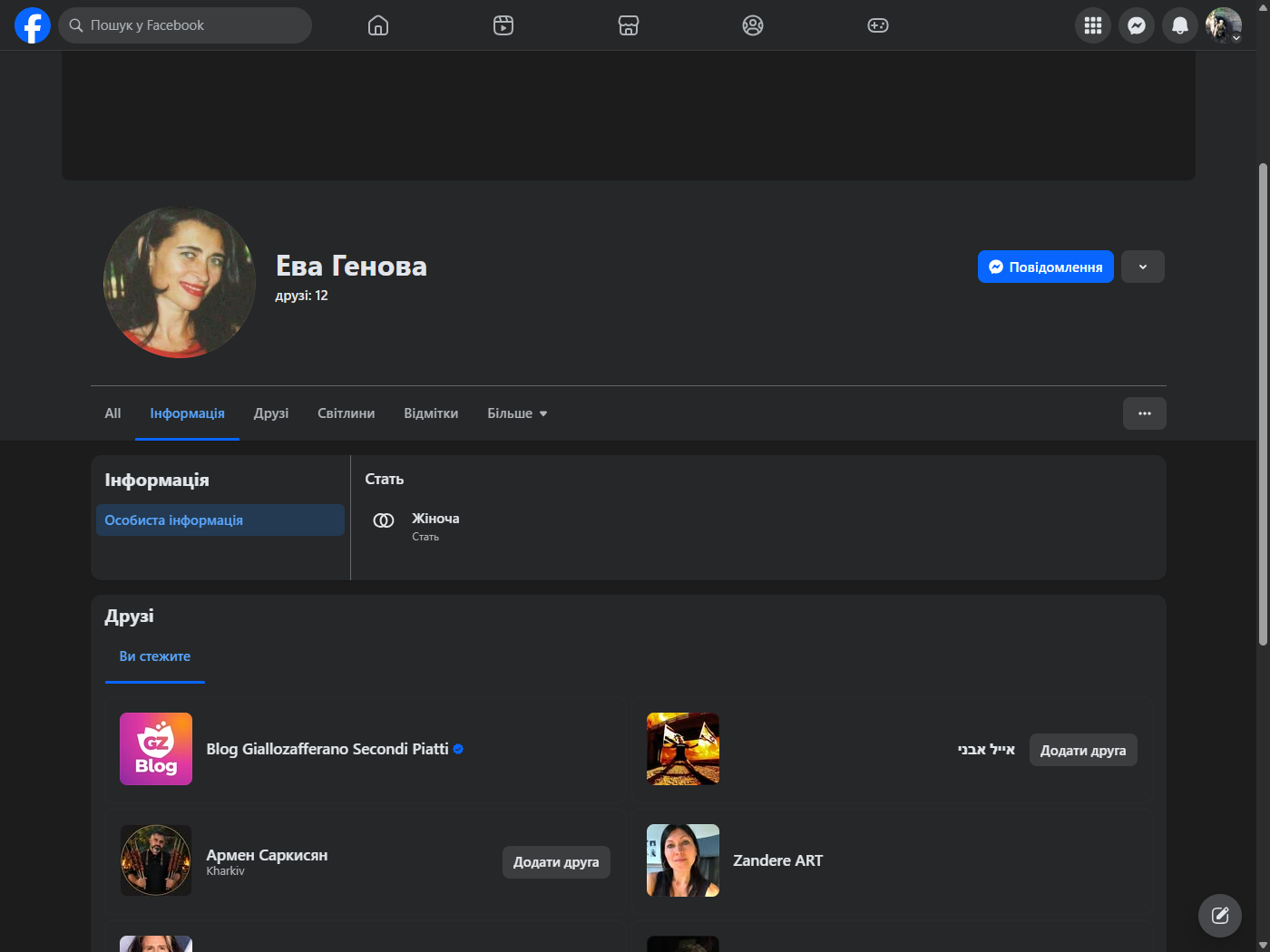This screenshot has height=952, width=1270.
Task: Click the verified badge after Giallozafferano
Action: pos(458,749)
